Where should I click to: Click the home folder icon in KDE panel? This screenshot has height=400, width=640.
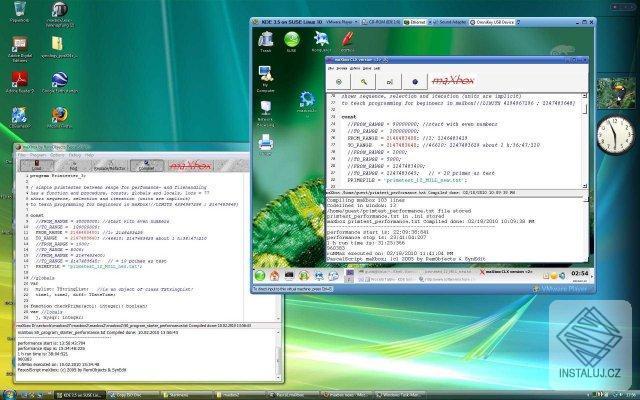[274, 276]
